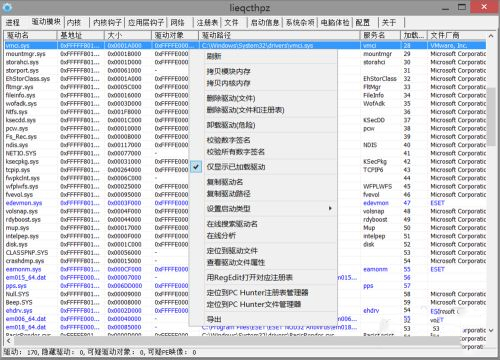Screen dimensions: 500x360
Task: Click the vertical scrollbar up arrow
Action: click(x=491, y=36)
